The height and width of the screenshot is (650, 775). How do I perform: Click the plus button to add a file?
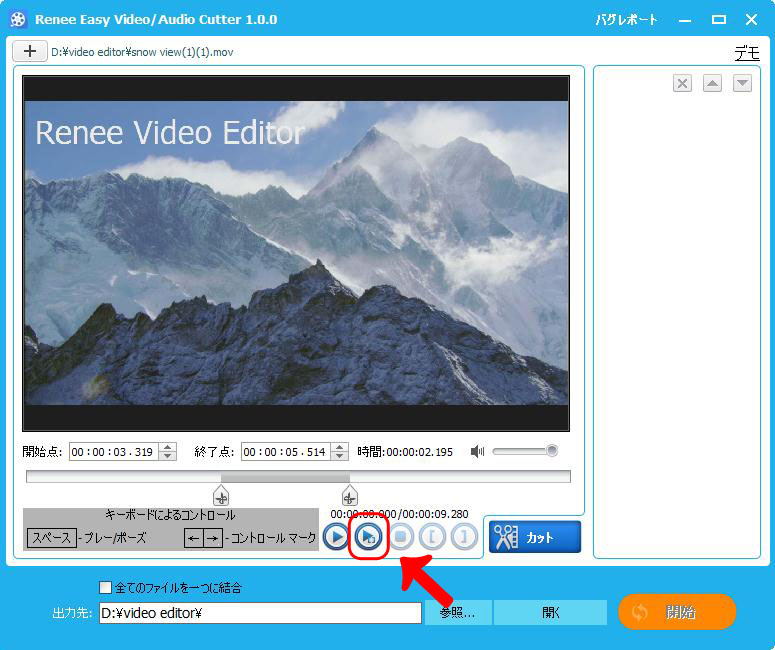tap(30, 51)
